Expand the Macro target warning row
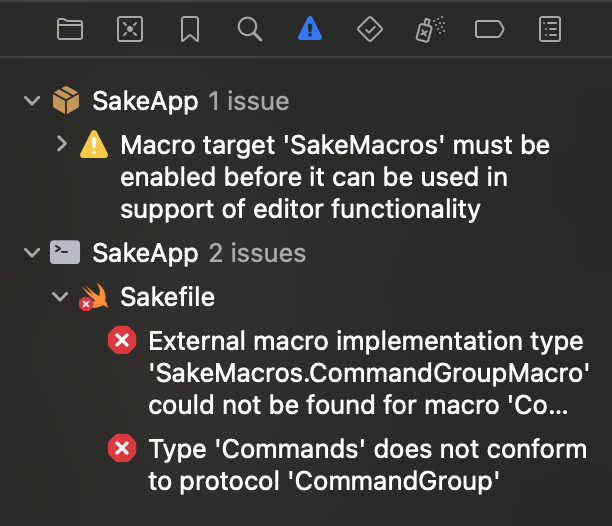This screenshot has height=526, width=612. click(x=62, y=145)
